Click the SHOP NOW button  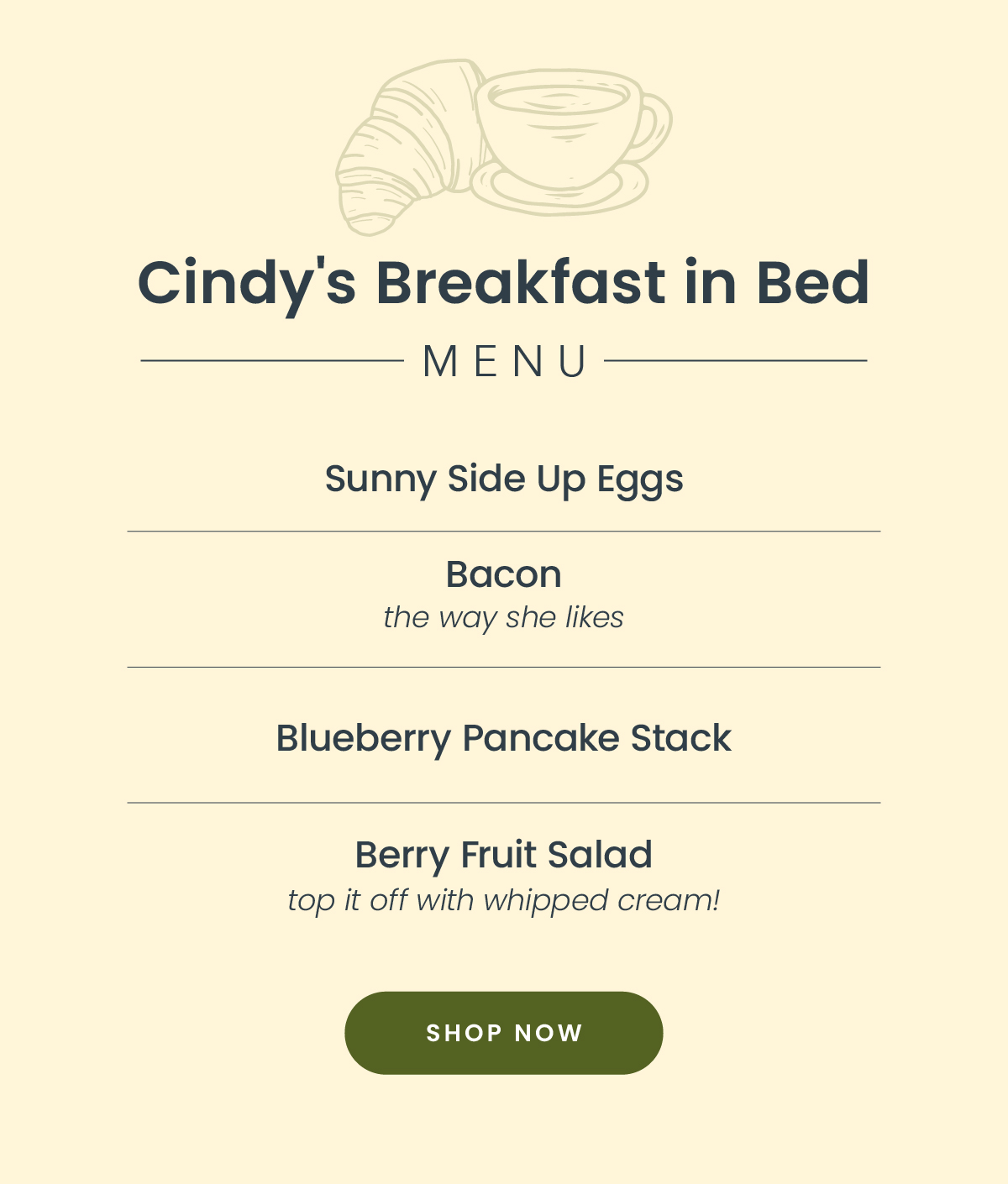tap(504, 1033)
